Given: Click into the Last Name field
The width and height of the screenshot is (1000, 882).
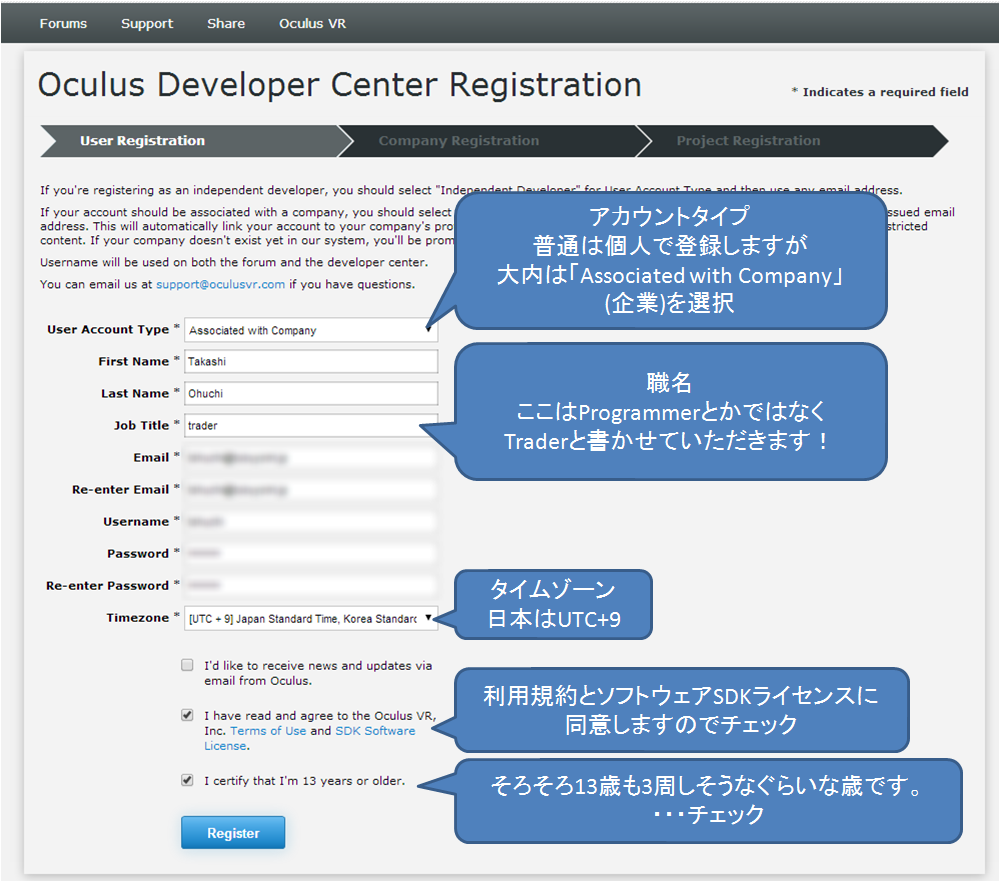Looking at the screenshot, I should coord(311,393).
